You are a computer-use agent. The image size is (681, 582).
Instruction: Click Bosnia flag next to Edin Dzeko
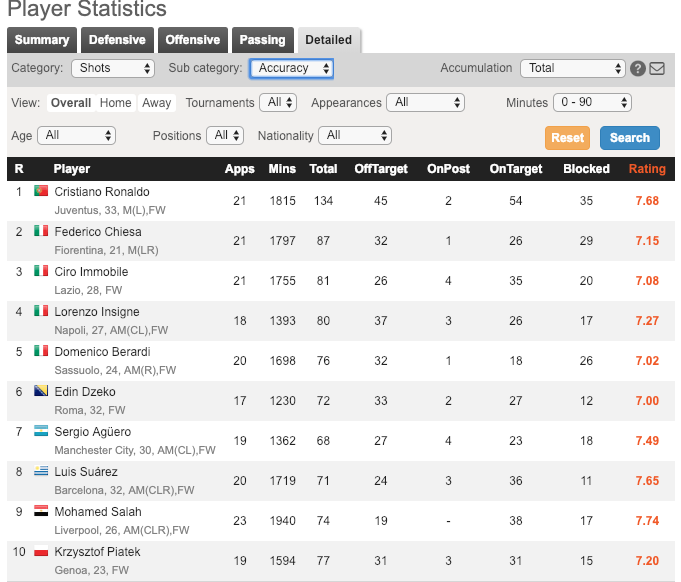41,391
